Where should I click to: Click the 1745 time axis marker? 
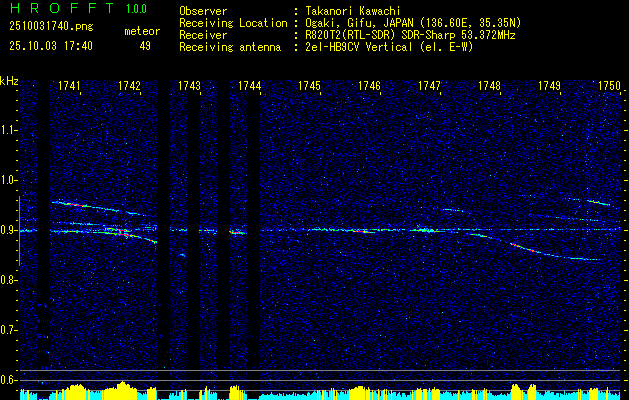[x=309, y=86]
